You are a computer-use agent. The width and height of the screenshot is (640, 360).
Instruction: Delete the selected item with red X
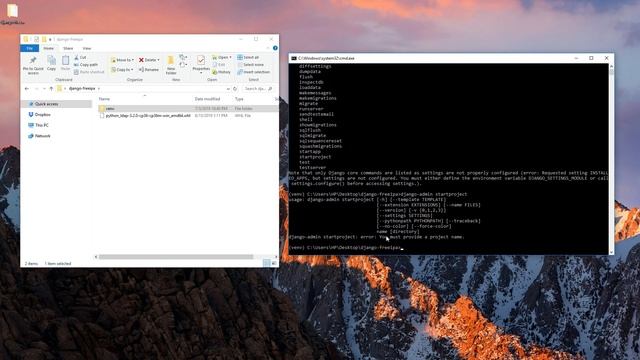149,60
